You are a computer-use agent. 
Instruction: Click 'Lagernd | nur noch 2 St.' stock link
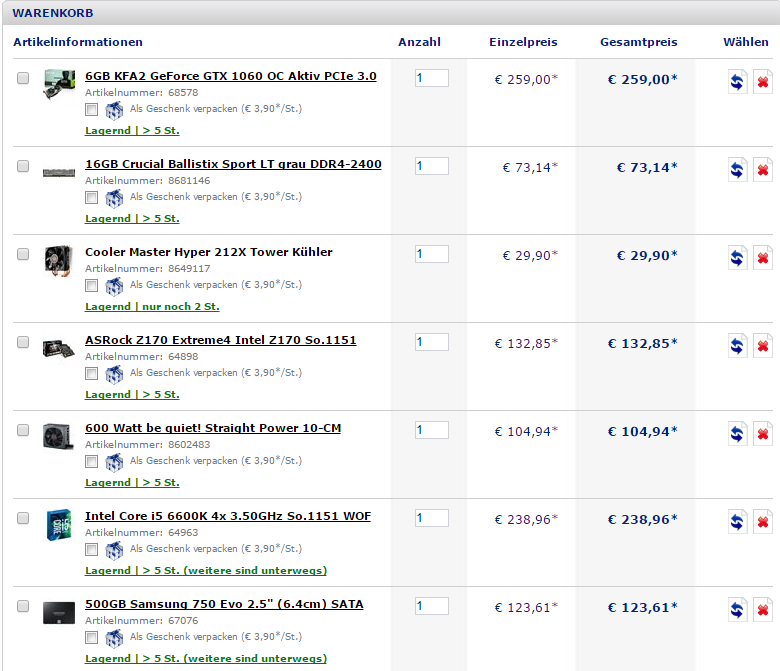(x=152, y=306)
